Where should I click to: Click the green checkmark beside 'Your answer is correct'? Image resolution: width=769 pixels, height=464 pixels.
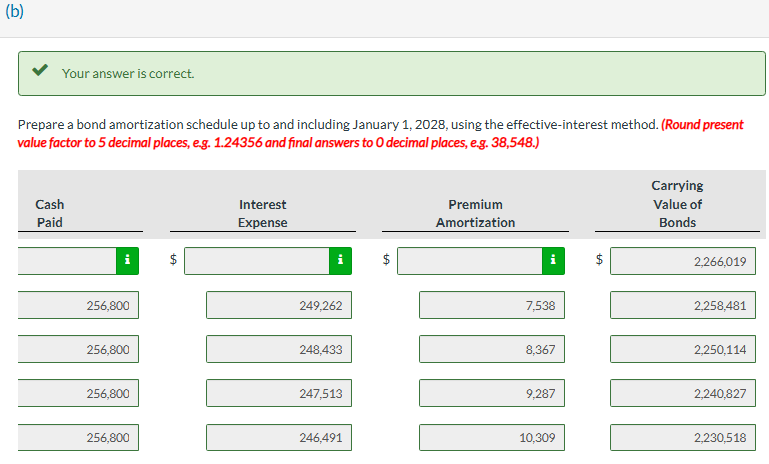click(x=40, y=70)
